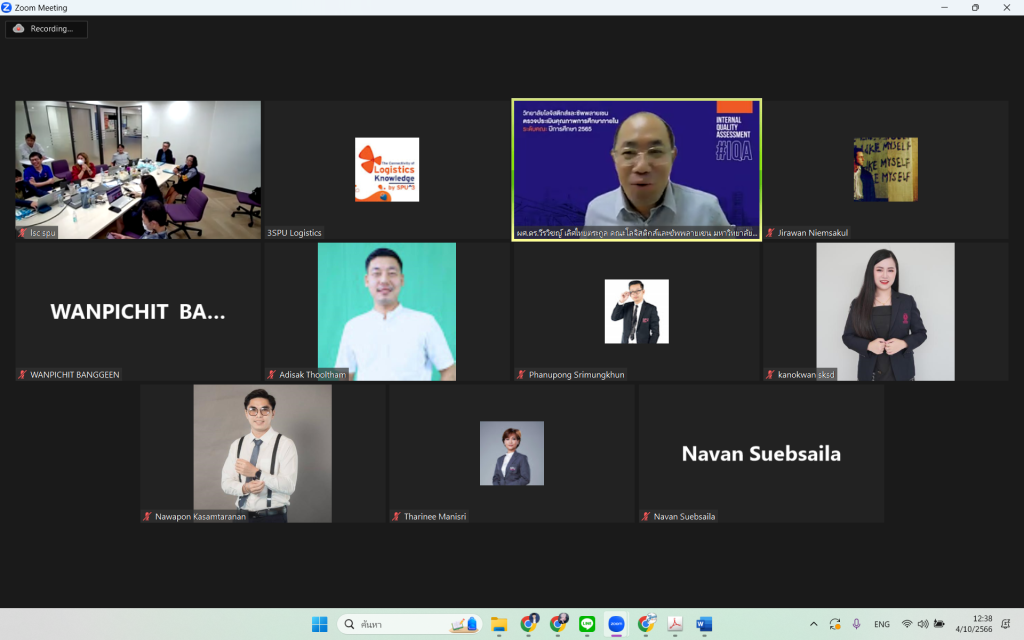Select kanokwan's profile photo tile
1024x640 pixels.
point(886,312)
